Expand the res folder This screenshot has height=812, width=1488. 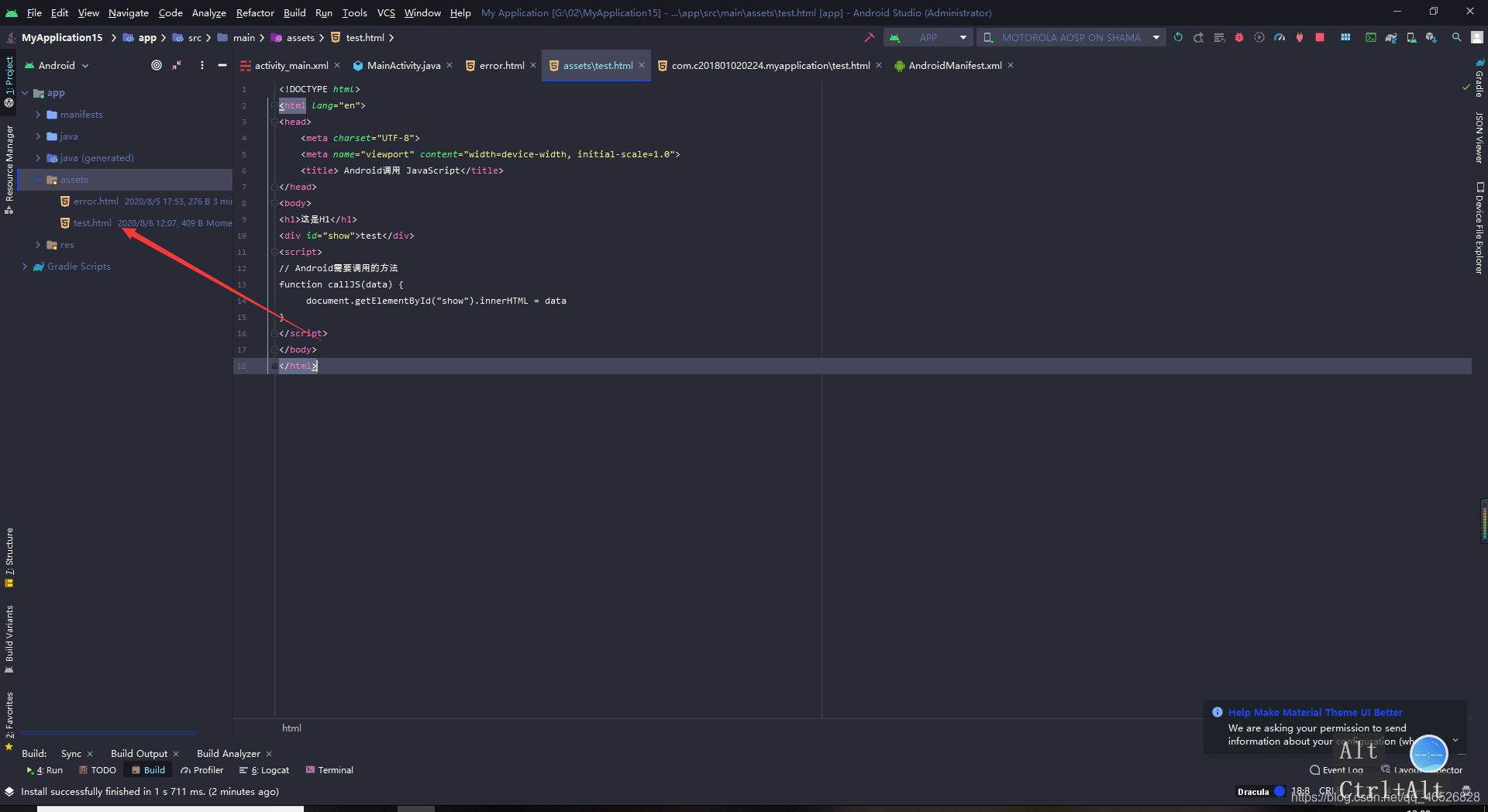tap(38, 245)
